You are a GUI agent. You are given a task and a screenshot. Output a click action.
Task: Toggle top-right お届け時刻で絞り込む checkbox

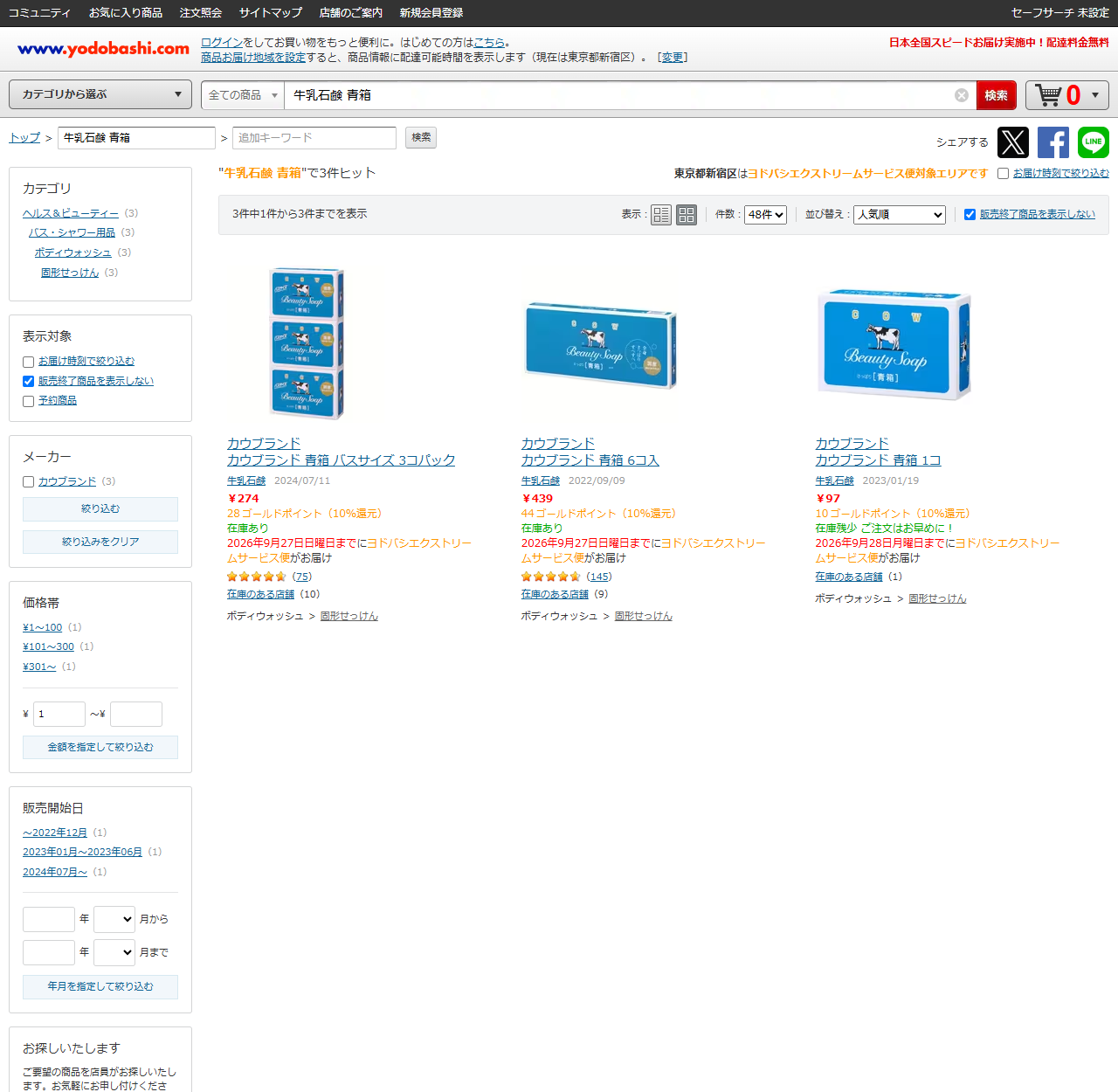click(1003, 174)
